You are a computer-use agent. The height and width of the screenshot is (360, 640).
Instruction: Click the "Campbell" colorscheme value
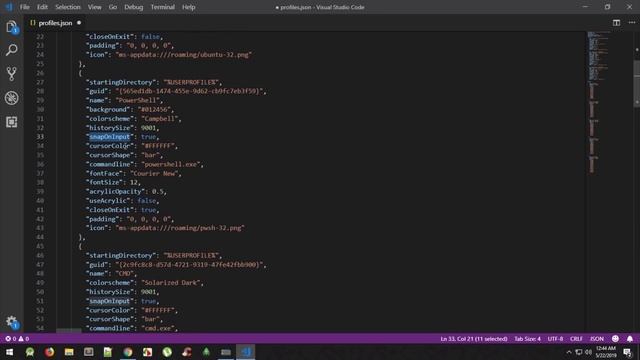point(160,119)
